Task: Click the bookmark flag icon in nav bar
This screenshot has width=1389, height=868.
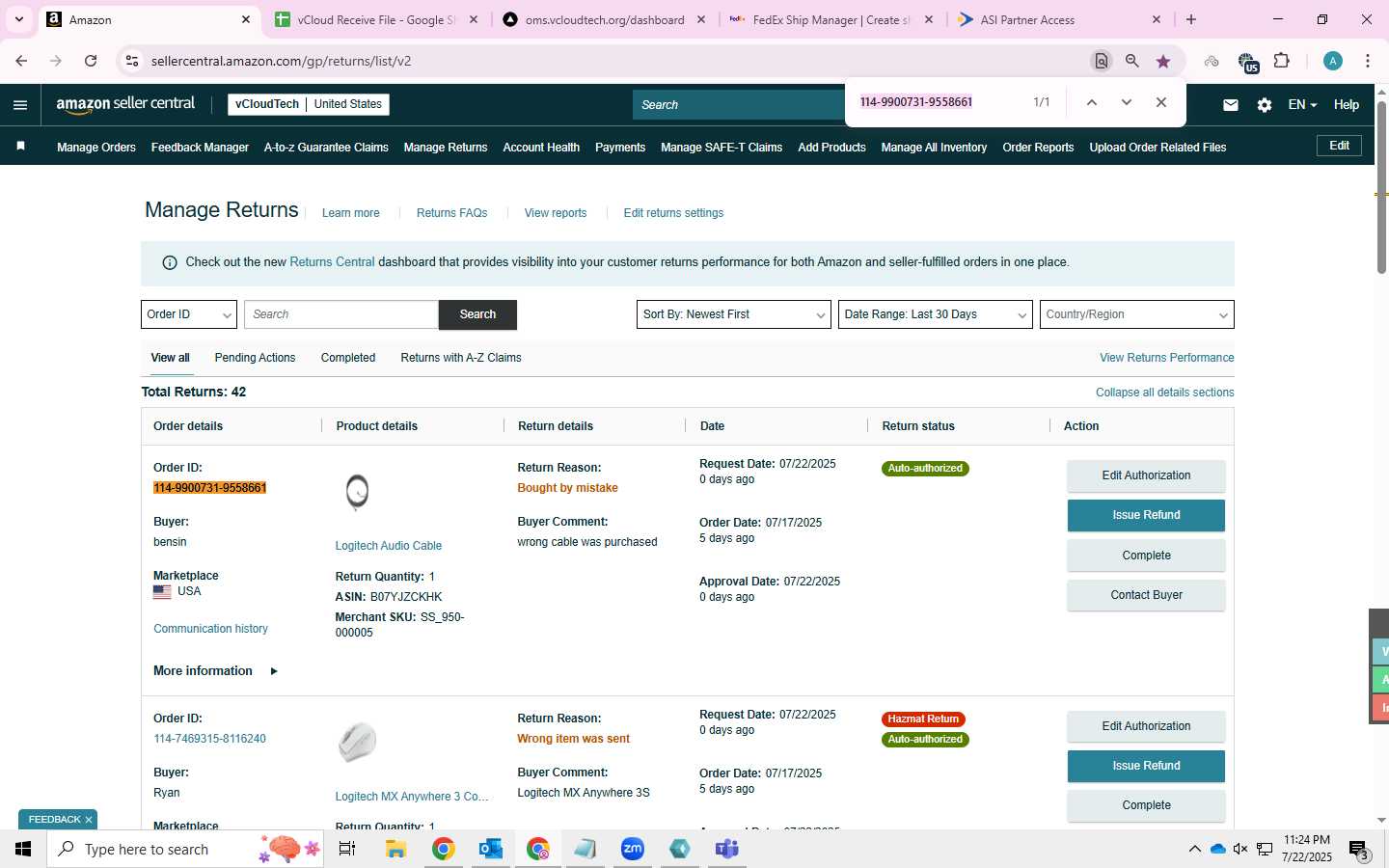Action: 20,147
